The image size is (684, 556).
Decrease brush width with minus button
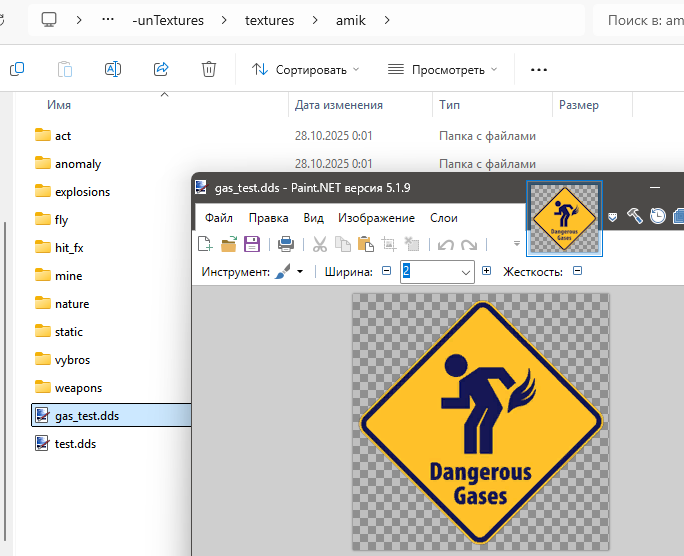tap(386, 271)
